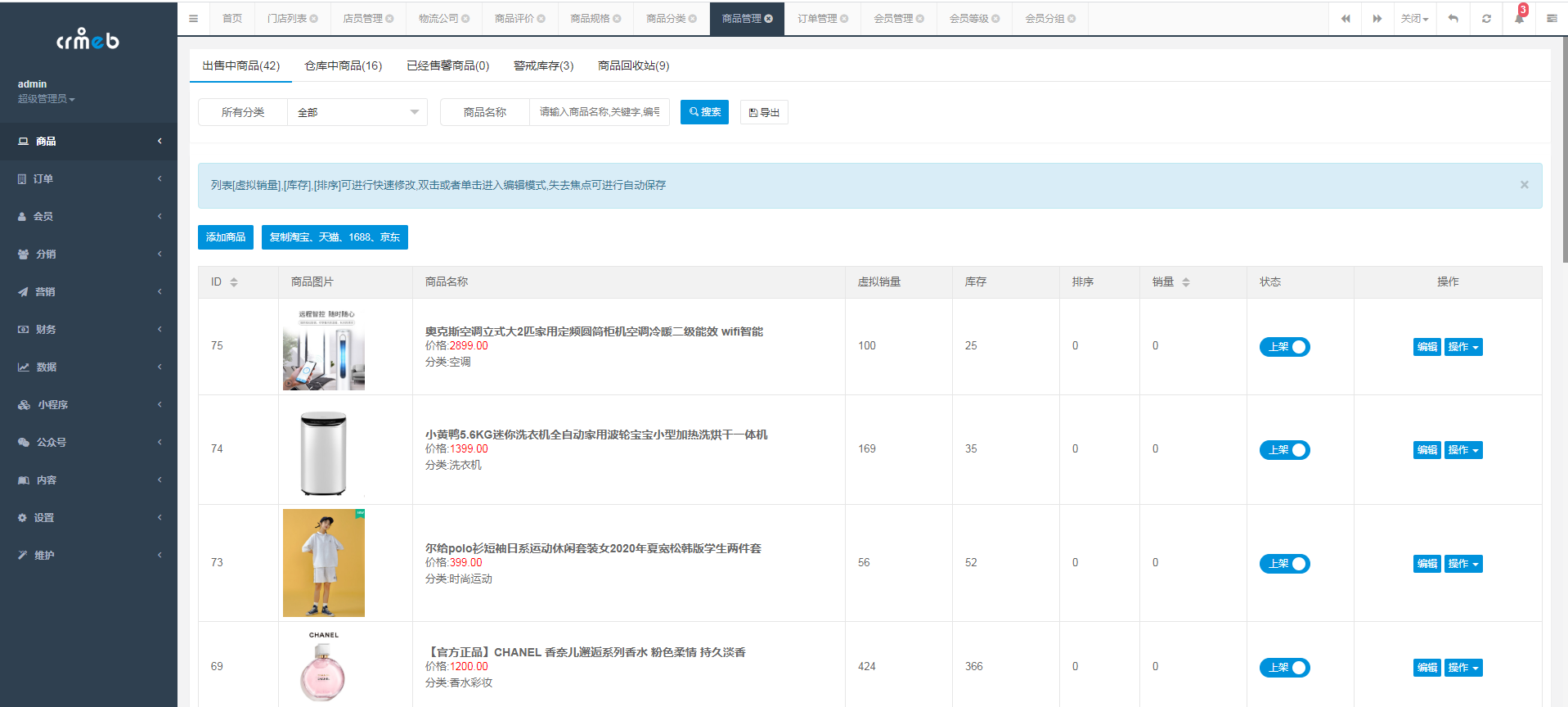Dismiss the blue info alert banner

(x=1524, y=185)
